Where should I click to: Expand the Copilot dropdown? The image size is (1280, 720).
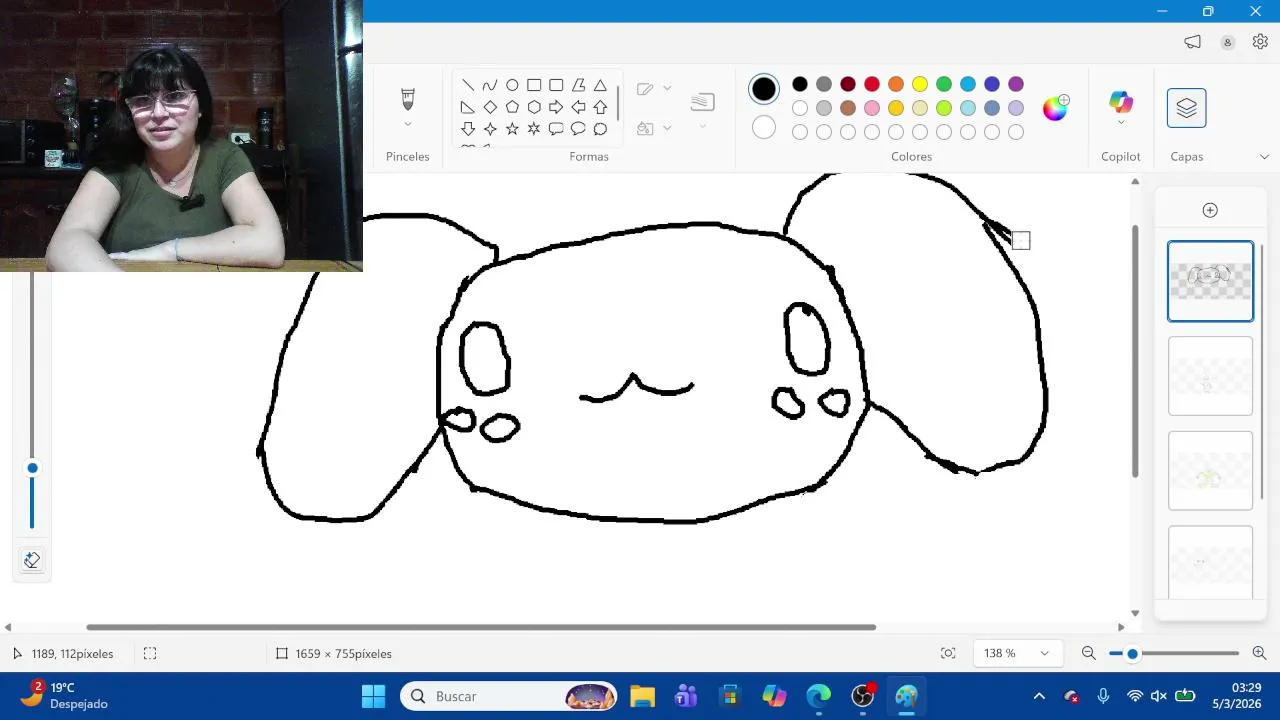point(1121,123)
